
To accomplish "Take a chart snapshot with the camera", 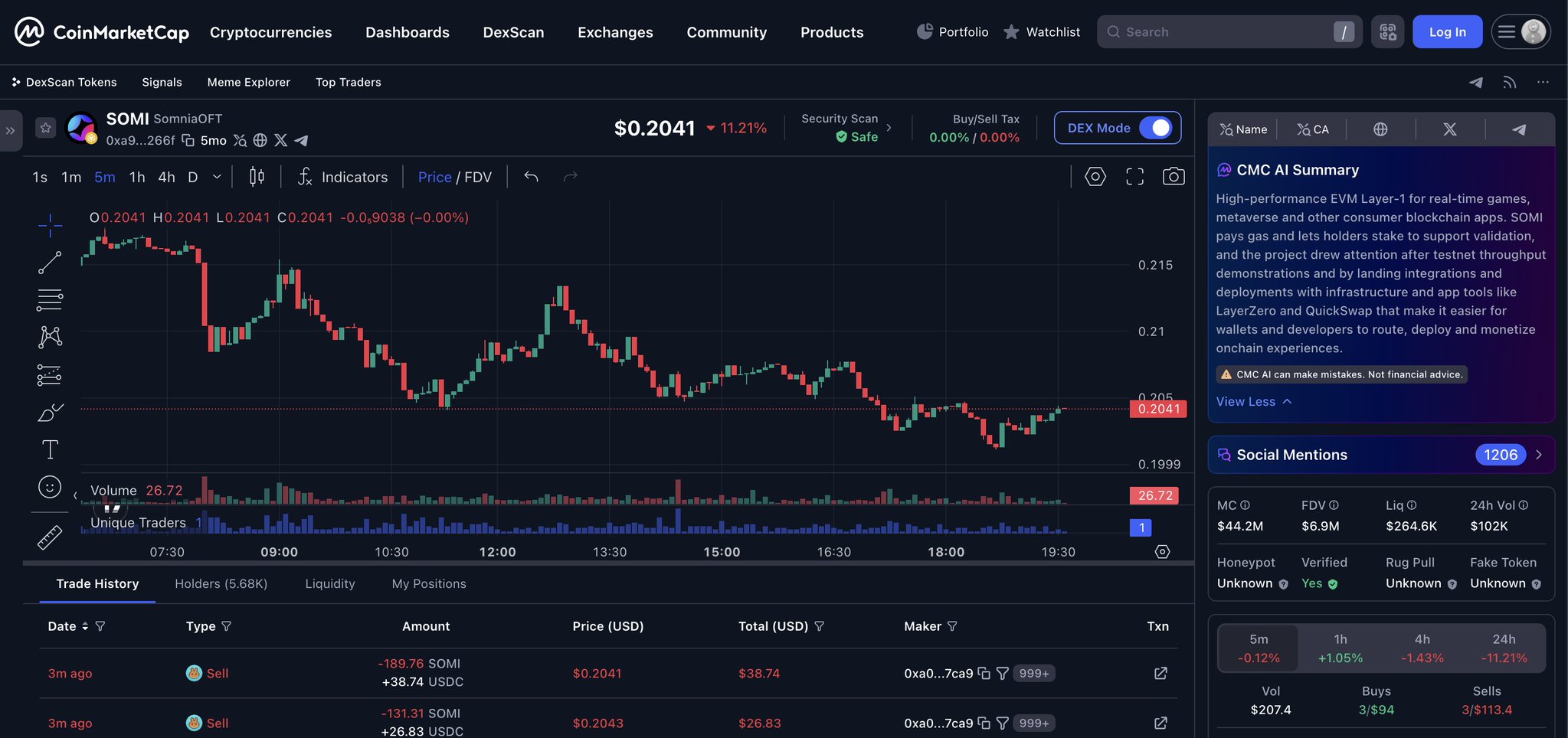I will [1174, 177].
